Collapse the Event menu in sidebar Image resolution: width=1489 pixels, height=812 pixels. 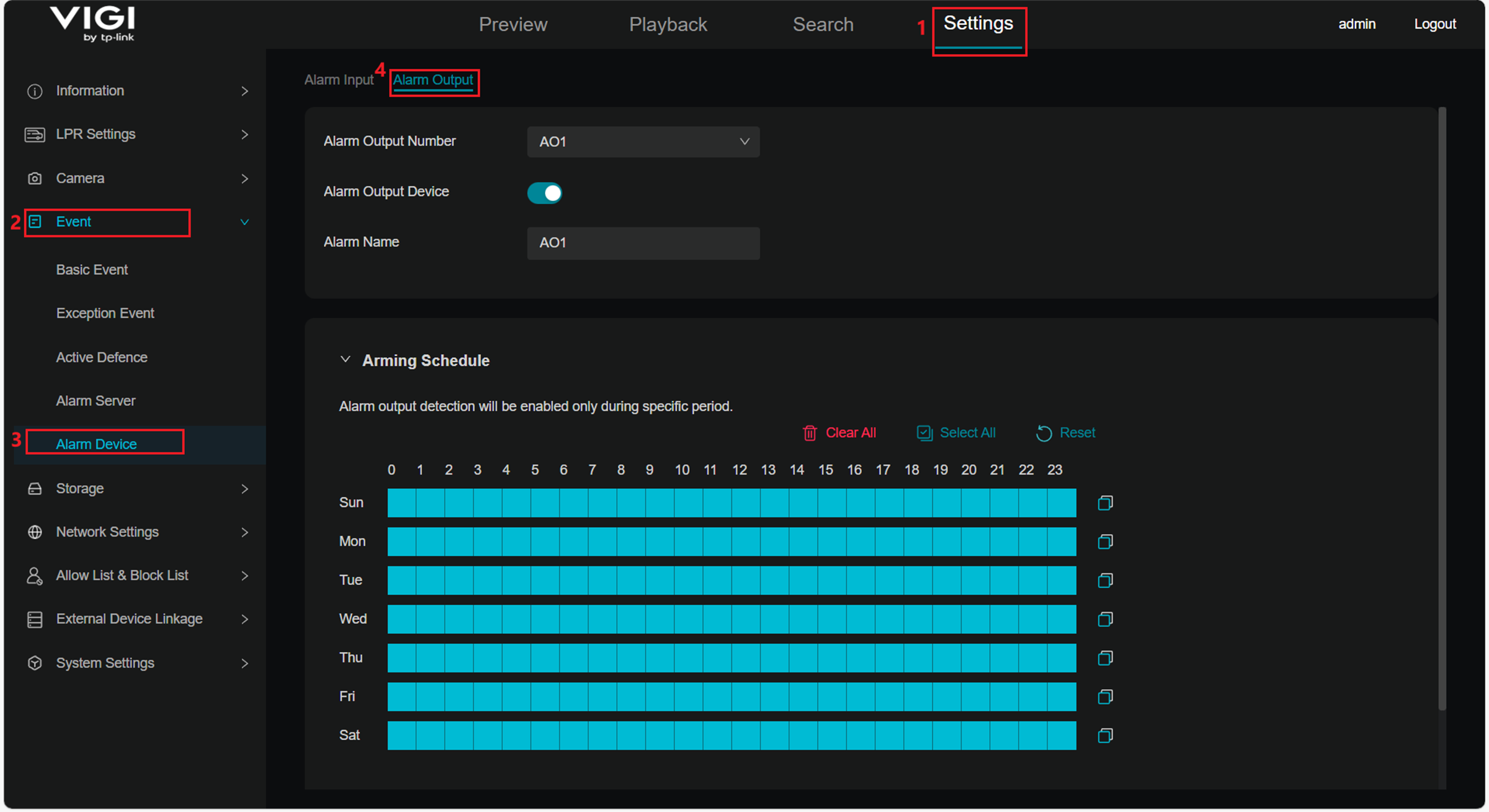click(244, 221)
